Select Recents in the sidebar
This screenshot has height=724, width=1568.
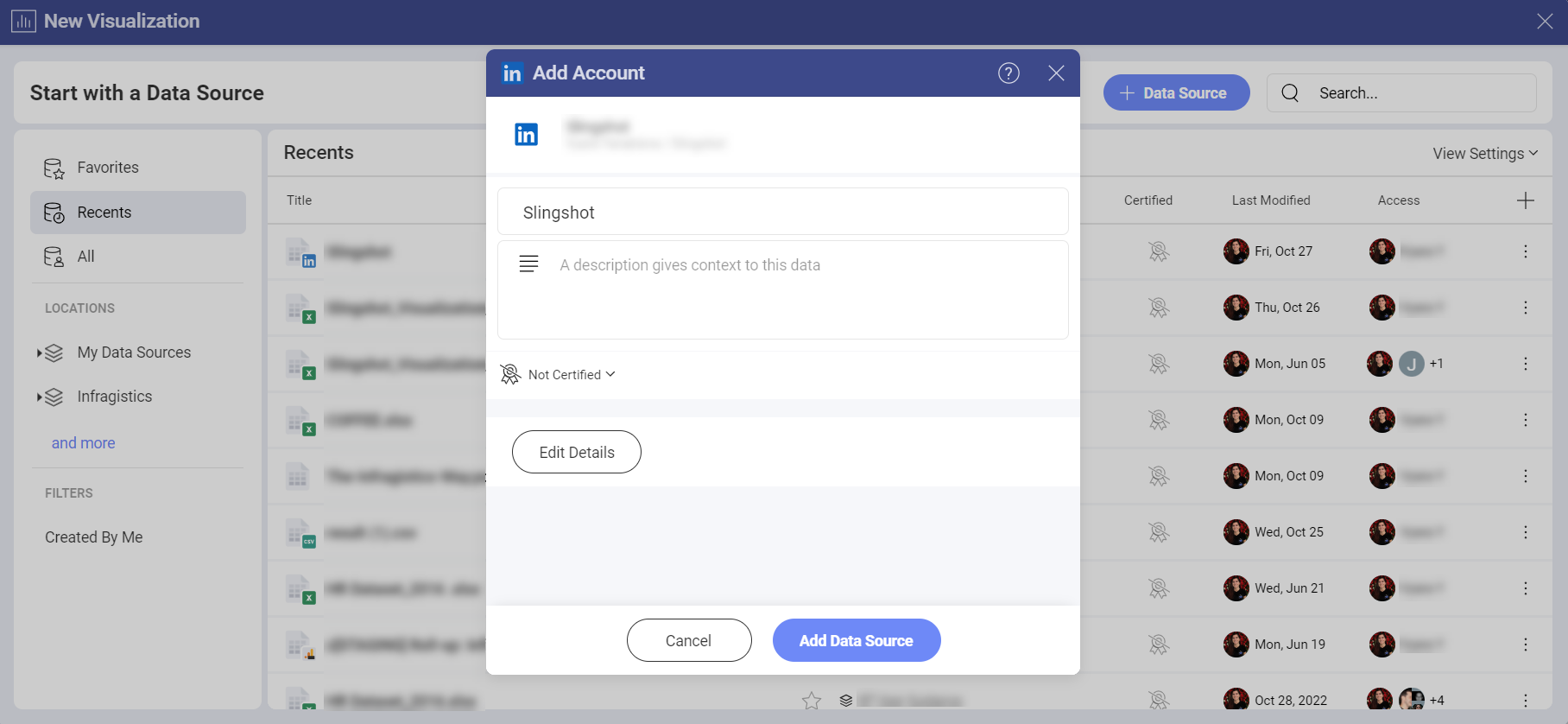point(138,213)
